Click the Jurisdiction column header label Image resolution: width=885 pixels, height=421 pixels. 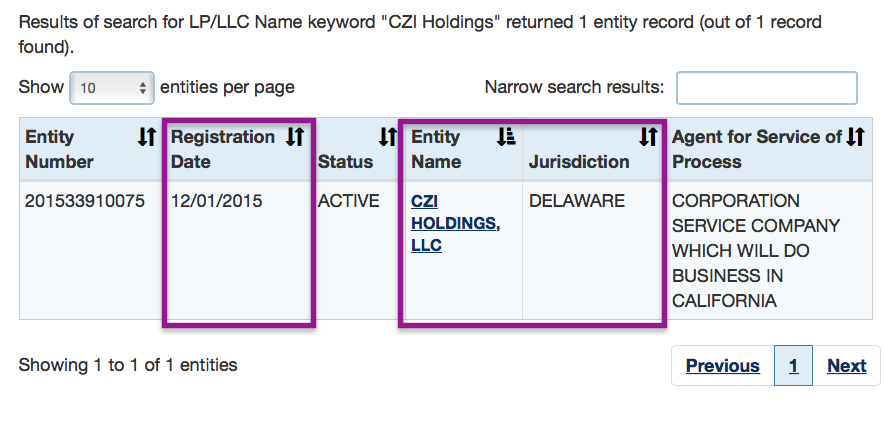point(579,162)
